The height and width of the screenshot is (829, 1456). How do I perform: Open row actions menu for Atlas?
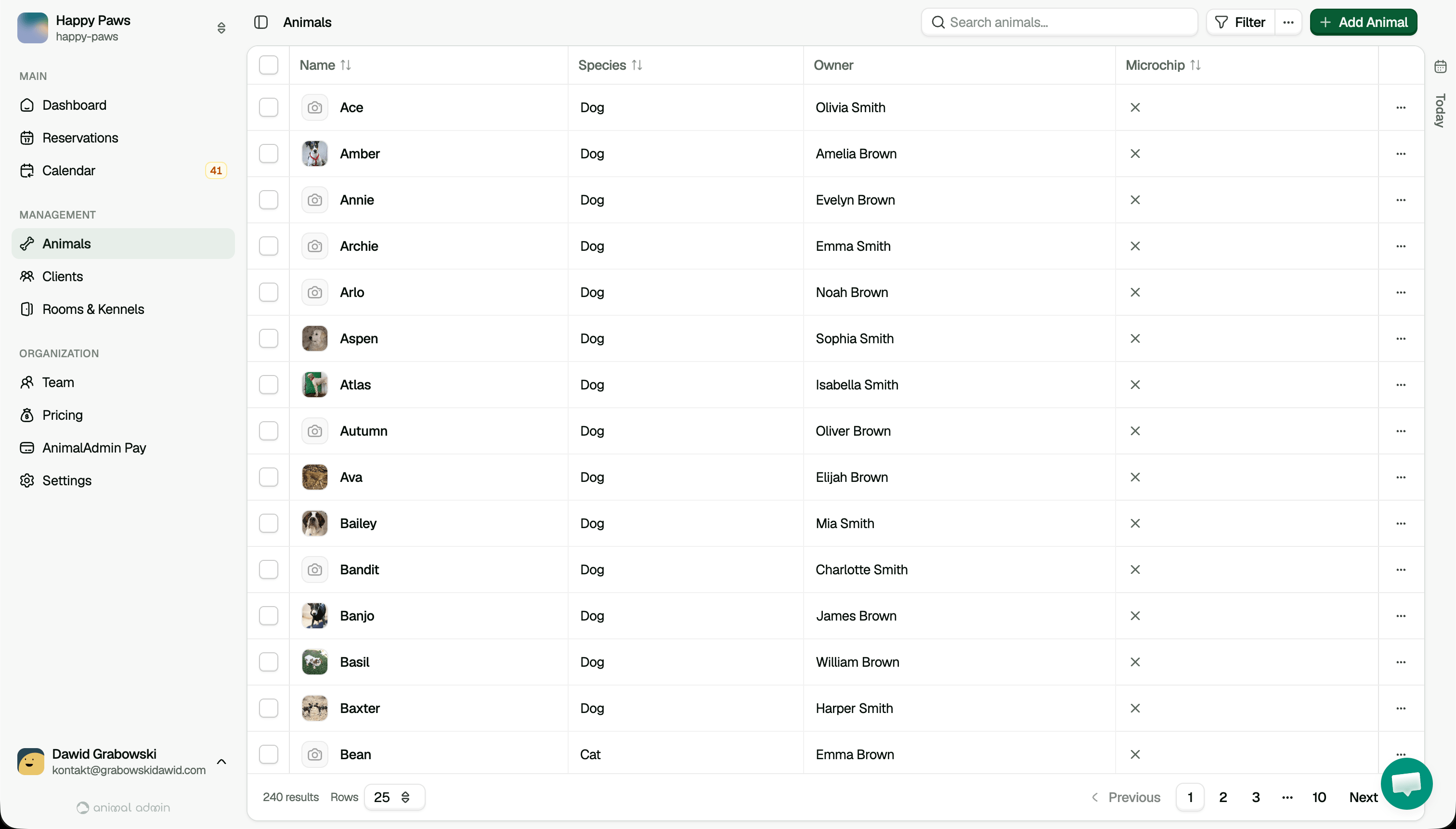coord(1401,385)
